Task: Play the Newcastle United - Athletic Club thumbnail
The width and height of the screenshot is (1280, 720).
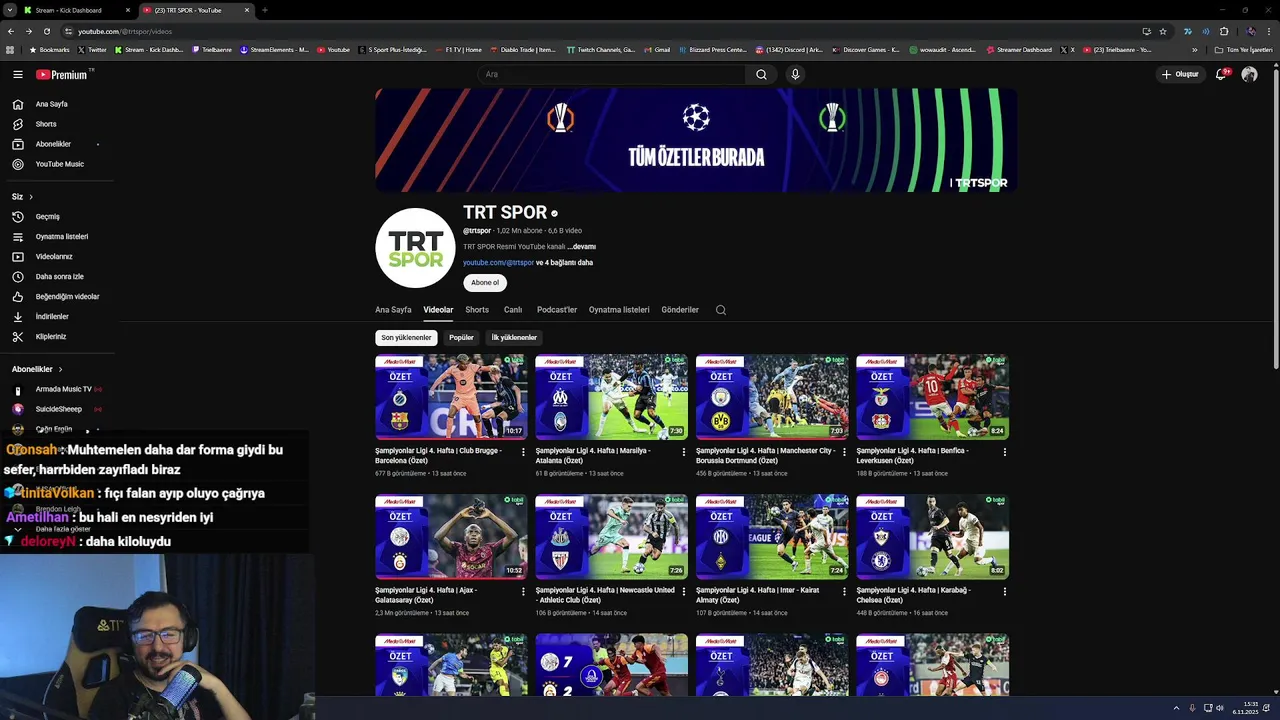Action: (611, 537)
